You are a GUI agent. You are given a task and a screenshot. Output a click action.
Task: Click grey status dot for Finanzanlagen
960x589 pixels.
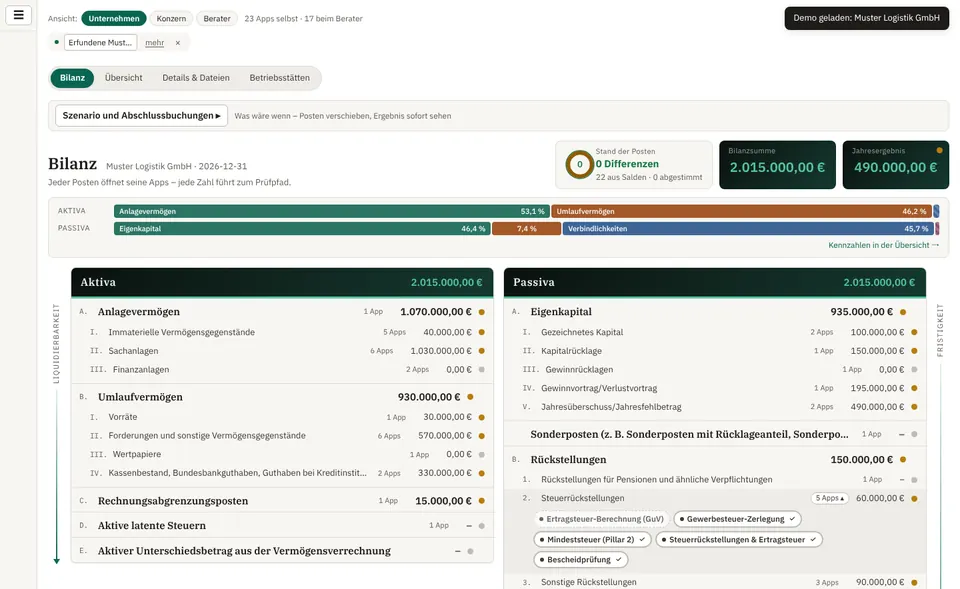[x=482, y=370]
